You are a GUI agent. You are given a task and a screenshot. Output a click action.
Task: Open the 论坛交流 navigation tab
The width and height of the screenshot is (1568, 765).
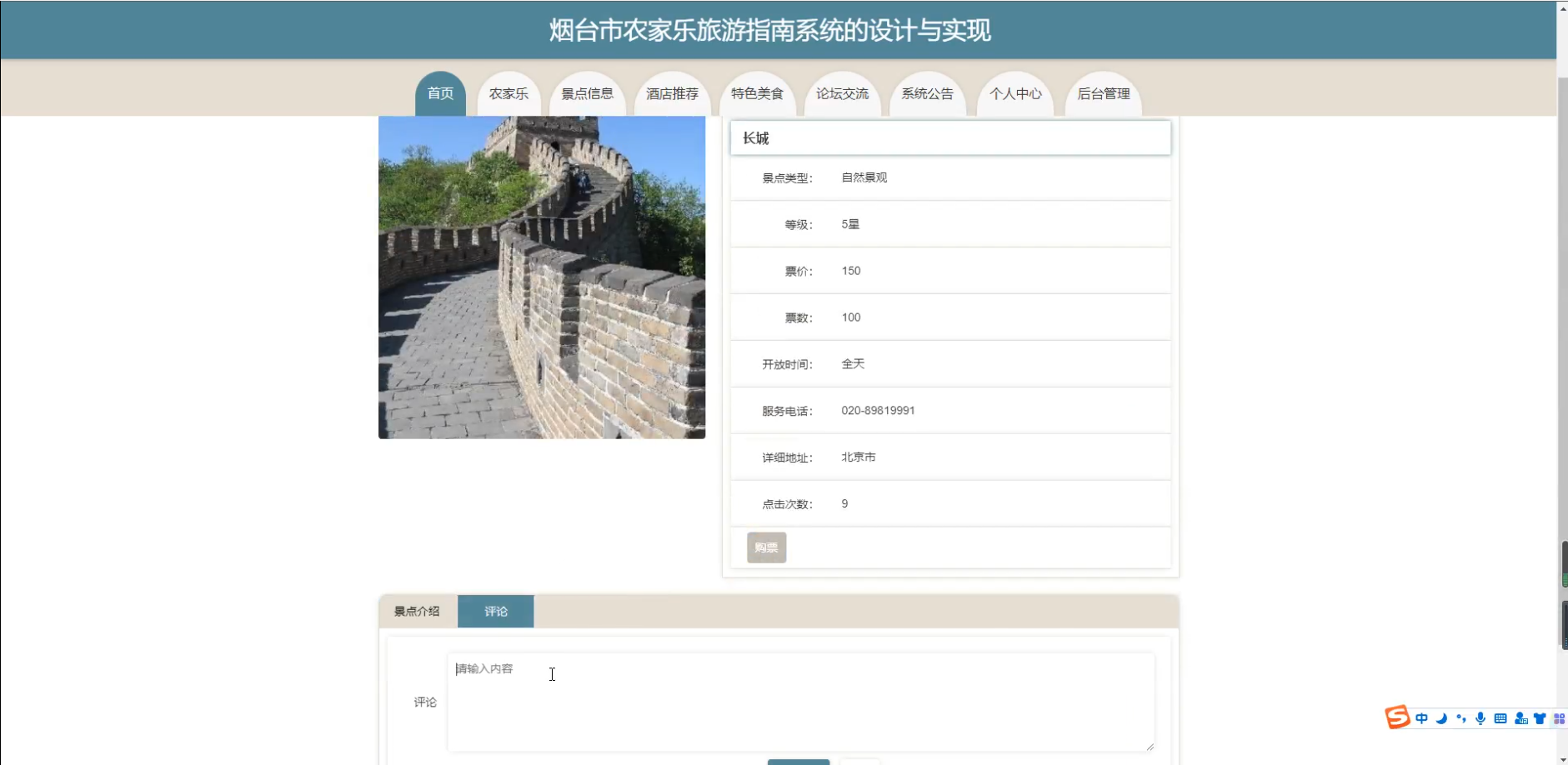(x=843, y=93)
